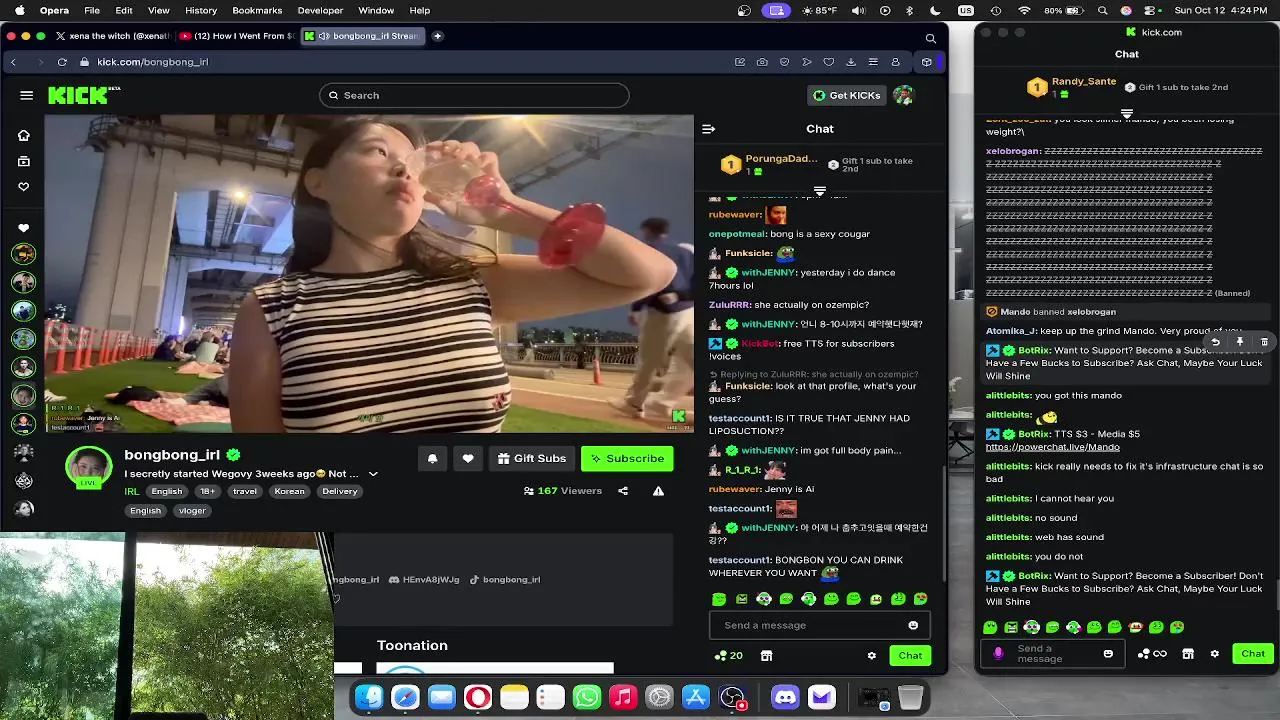The image size is (1280, 720).
Task: Expand leaderboard arrow in popout chat window
Action: coord(1127,113)
